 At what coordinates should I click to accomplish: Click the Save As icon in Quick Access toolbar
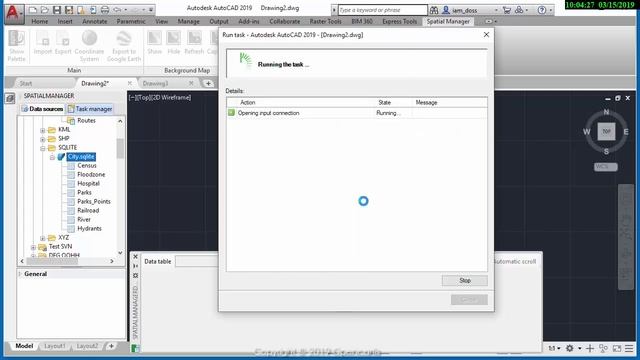point(69,10)
